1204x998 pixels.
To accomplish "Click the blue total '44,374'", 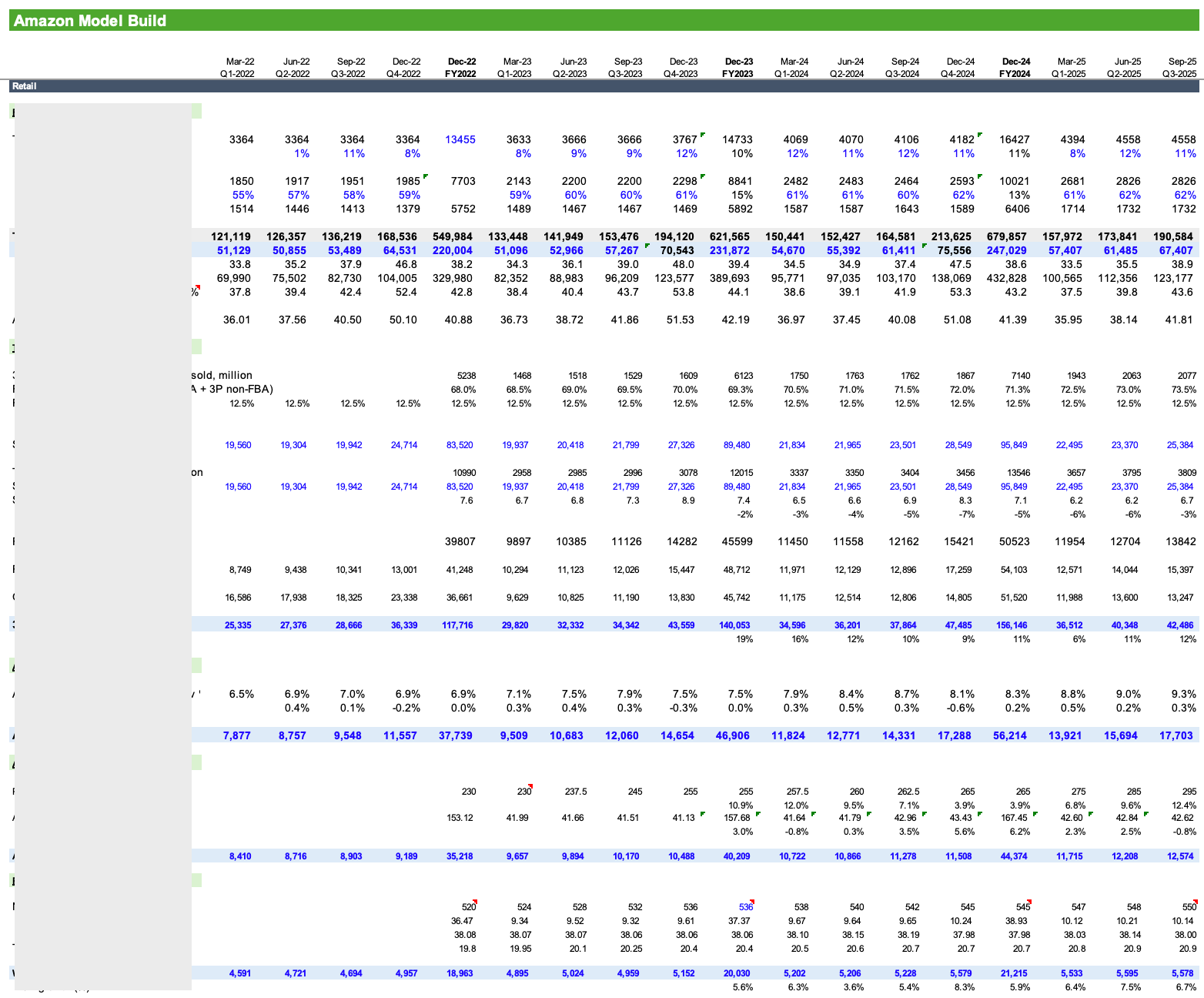I will click(1014, 856).
